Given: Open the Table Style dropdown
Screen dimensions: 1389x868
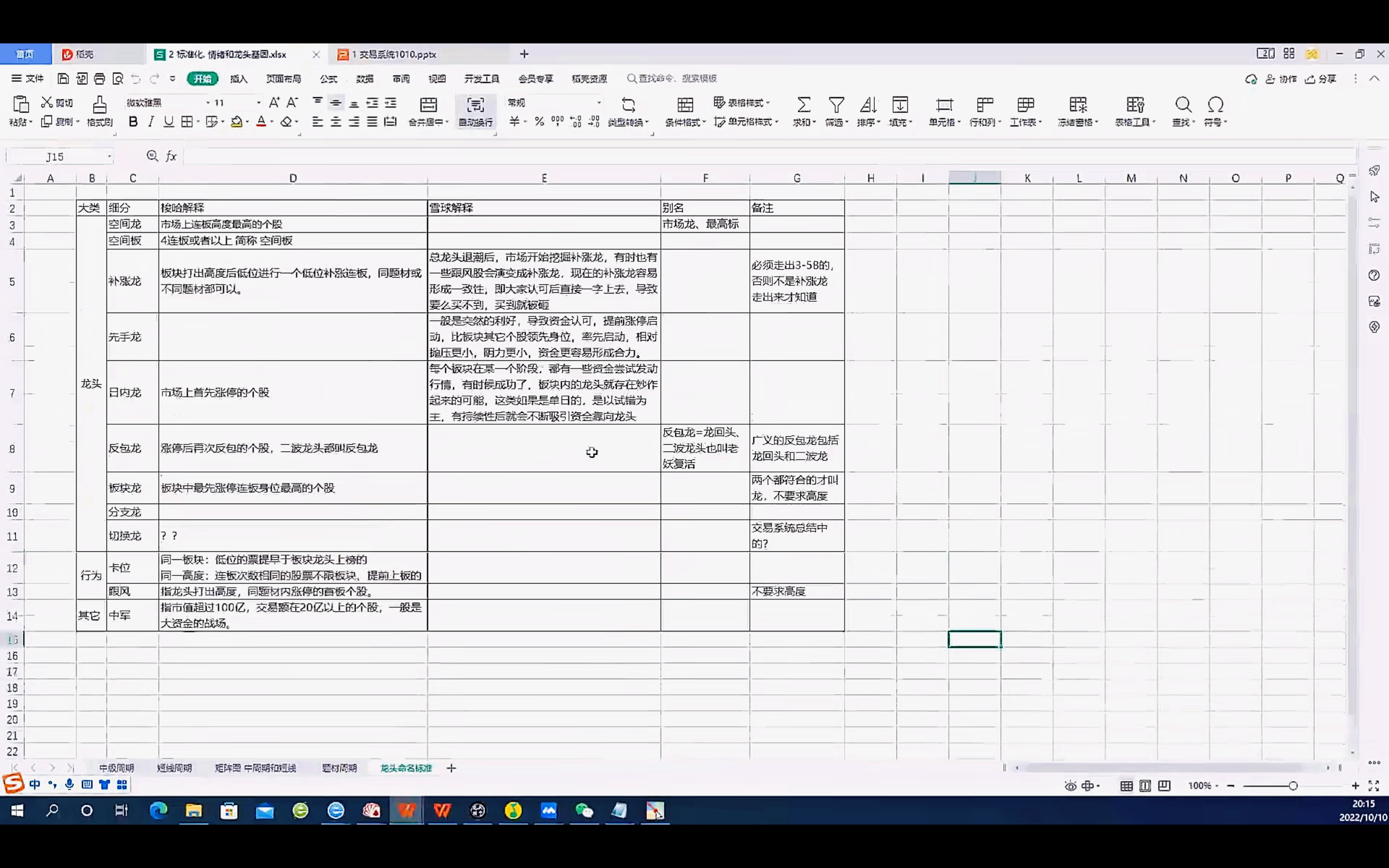Looking at the screenshot, I should [x=742, y=103].
